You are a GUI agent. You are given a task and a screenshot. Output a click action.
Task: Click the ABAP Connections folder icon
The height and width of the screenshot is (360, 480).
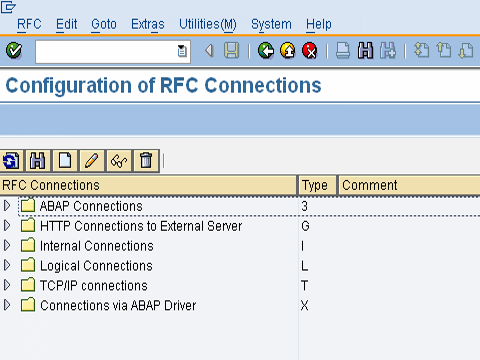pos(28,206)
